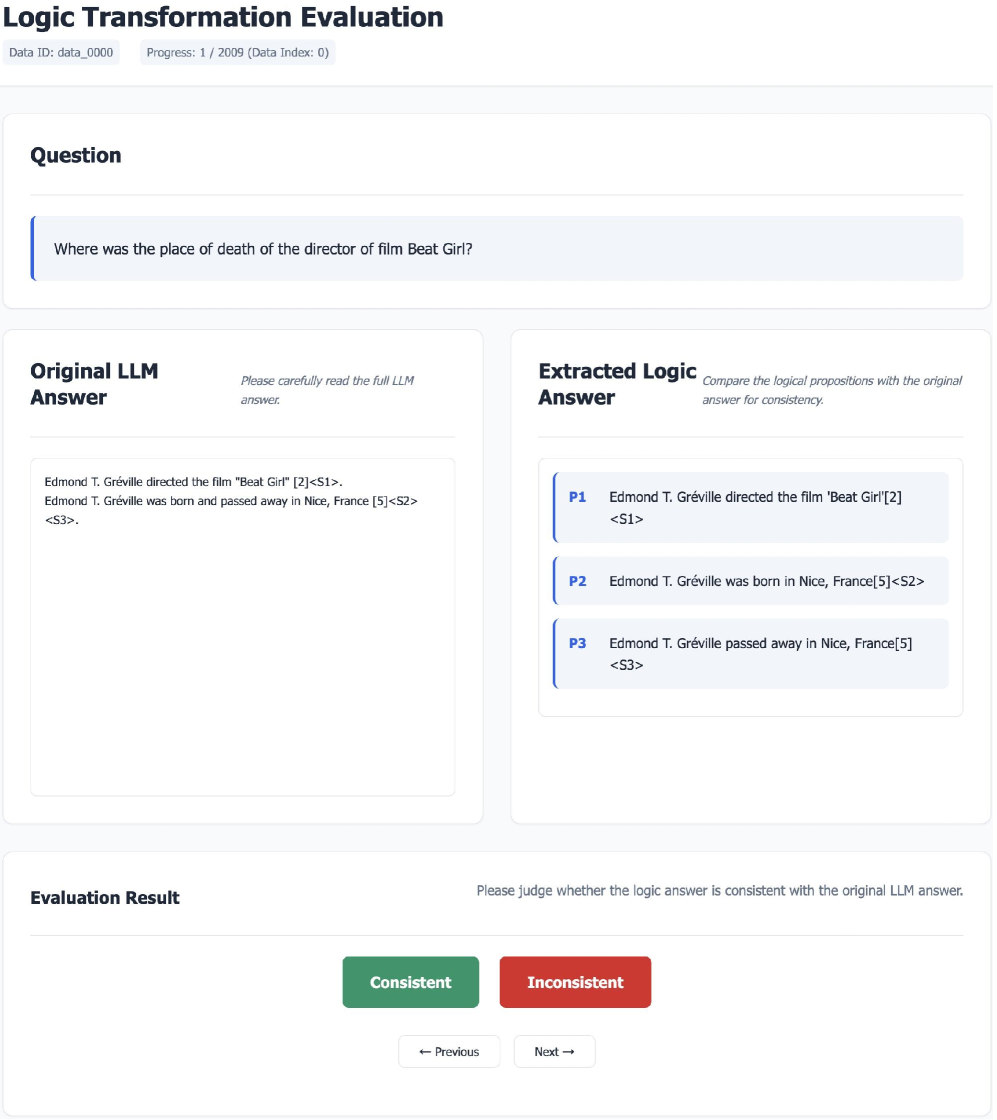
Task: Go to the Previous data item
Action: [x=449, y=1051]
